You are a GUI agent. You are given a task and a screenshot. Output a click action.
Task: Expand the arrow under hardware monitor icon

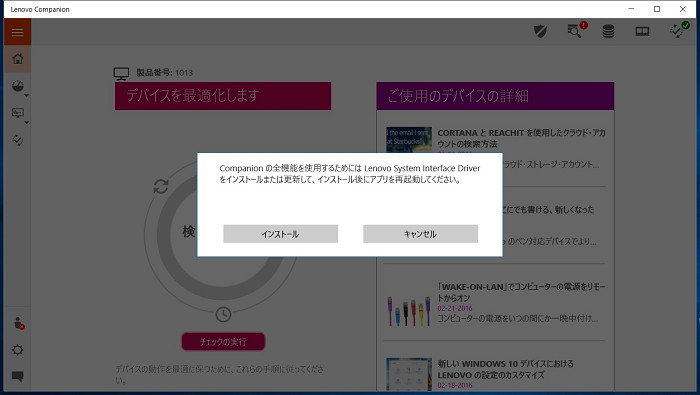pyautogui.click(x=26, y=122)
